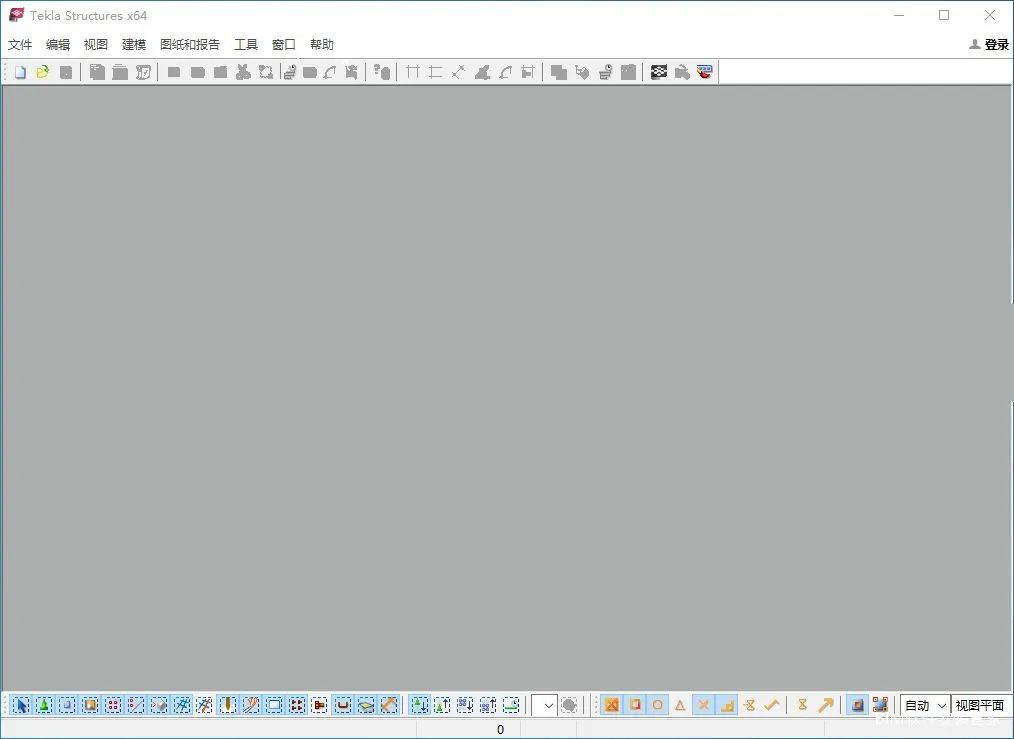
Task: Toggle the Select all blue arrow switch
Action: point(21,705)
